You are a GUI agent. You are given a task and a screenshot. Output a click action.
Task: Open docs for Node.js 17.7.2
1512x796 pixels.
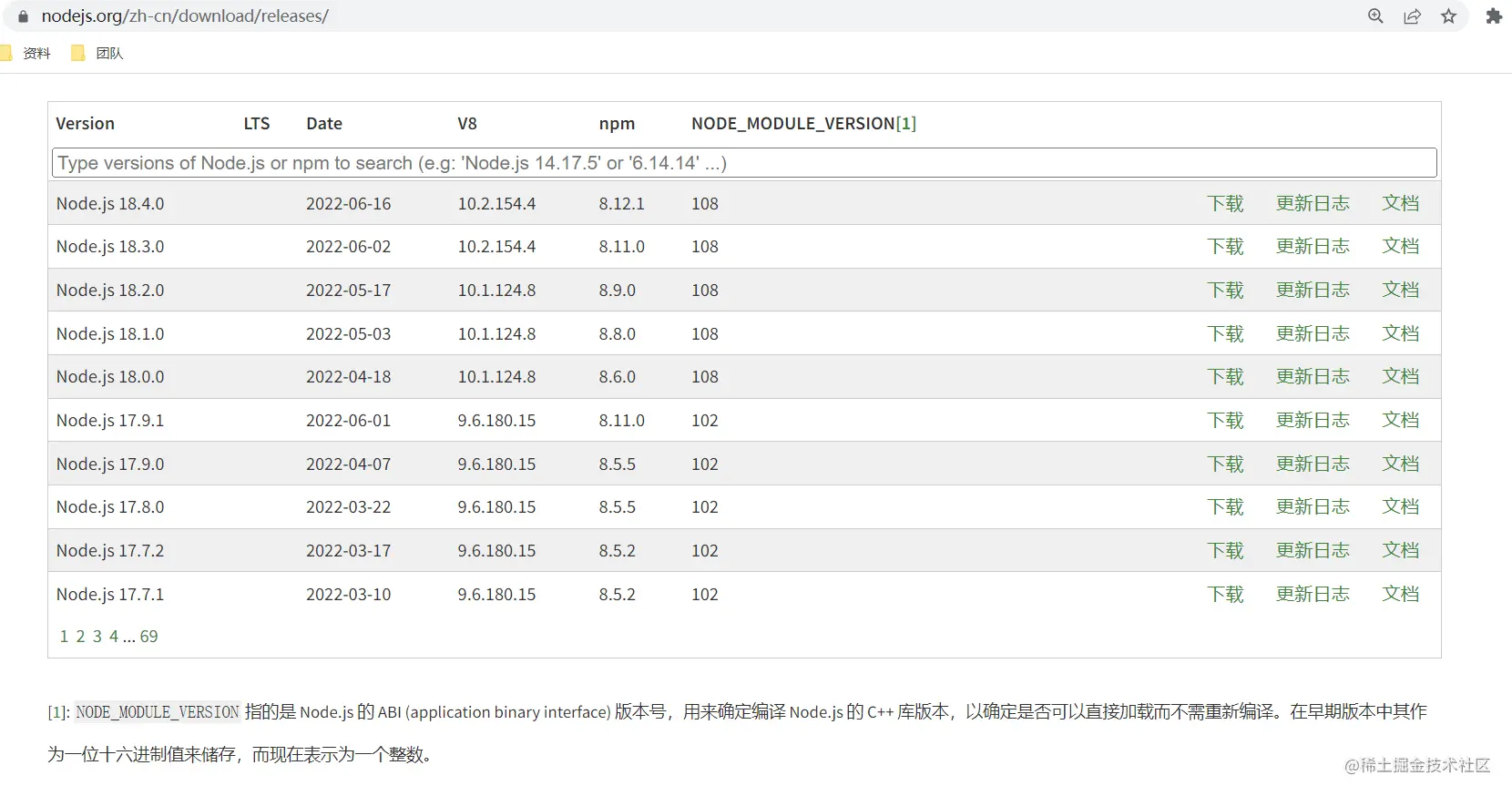pos(1400,551)
